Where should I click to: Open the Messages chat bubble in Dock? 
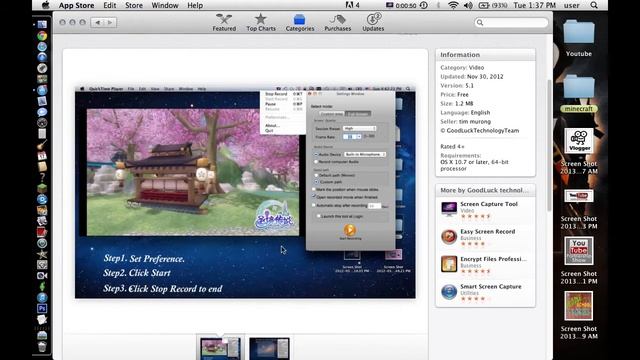coord(42,112)
